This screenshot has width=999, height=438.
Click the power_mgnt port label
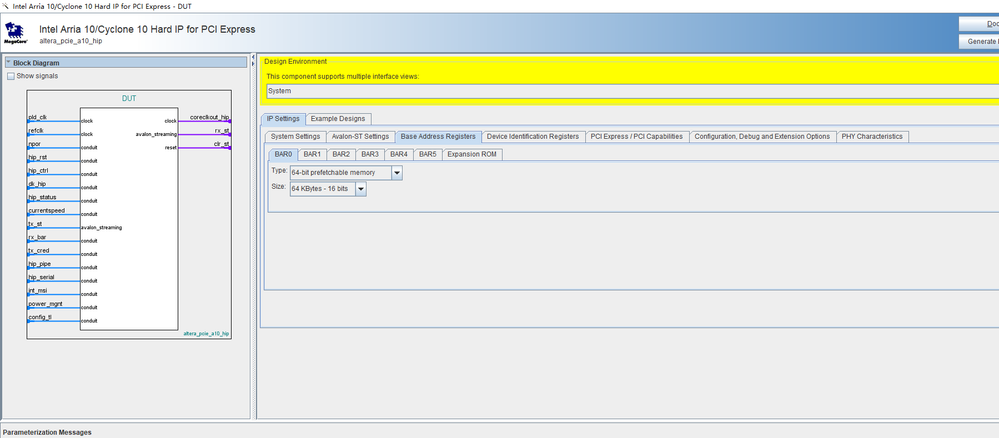coord(45,304)
